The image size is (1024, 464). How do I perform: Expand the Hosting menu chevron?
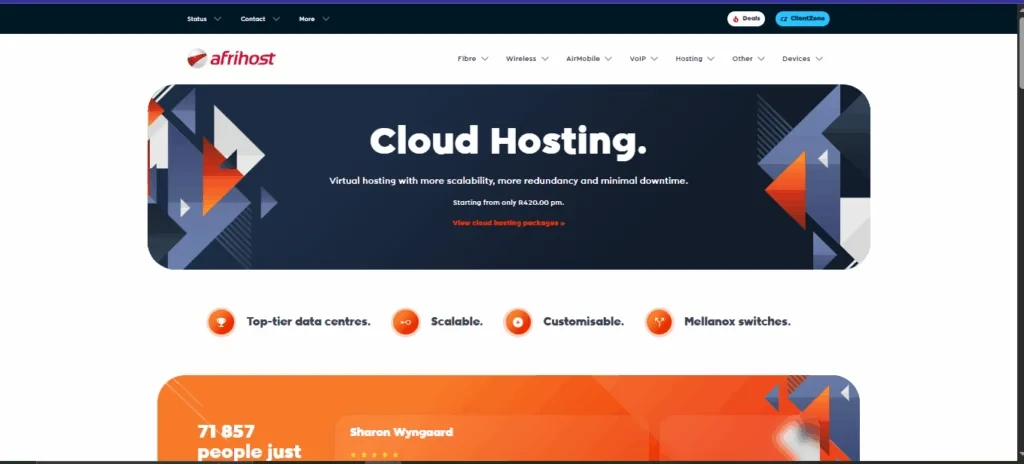tap(711, 59)
